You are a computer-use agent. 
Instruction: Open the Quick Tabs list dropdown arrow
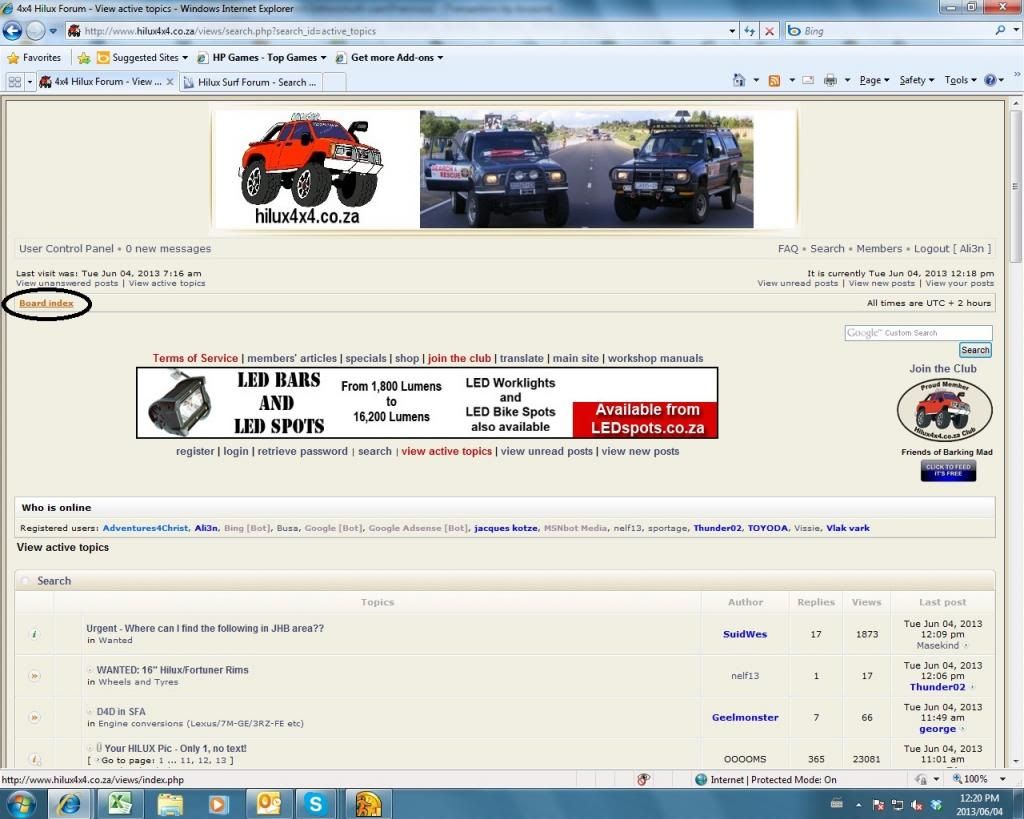click(29, 82)
